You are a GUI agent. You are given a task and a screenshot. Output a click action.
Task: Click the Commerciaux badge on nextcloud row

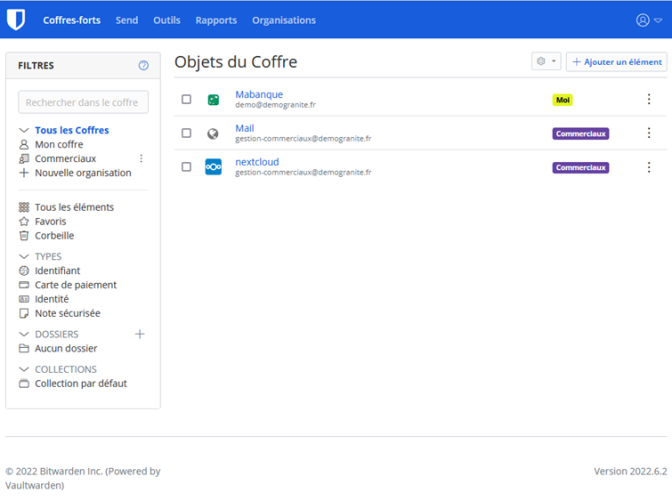(581, 168)
